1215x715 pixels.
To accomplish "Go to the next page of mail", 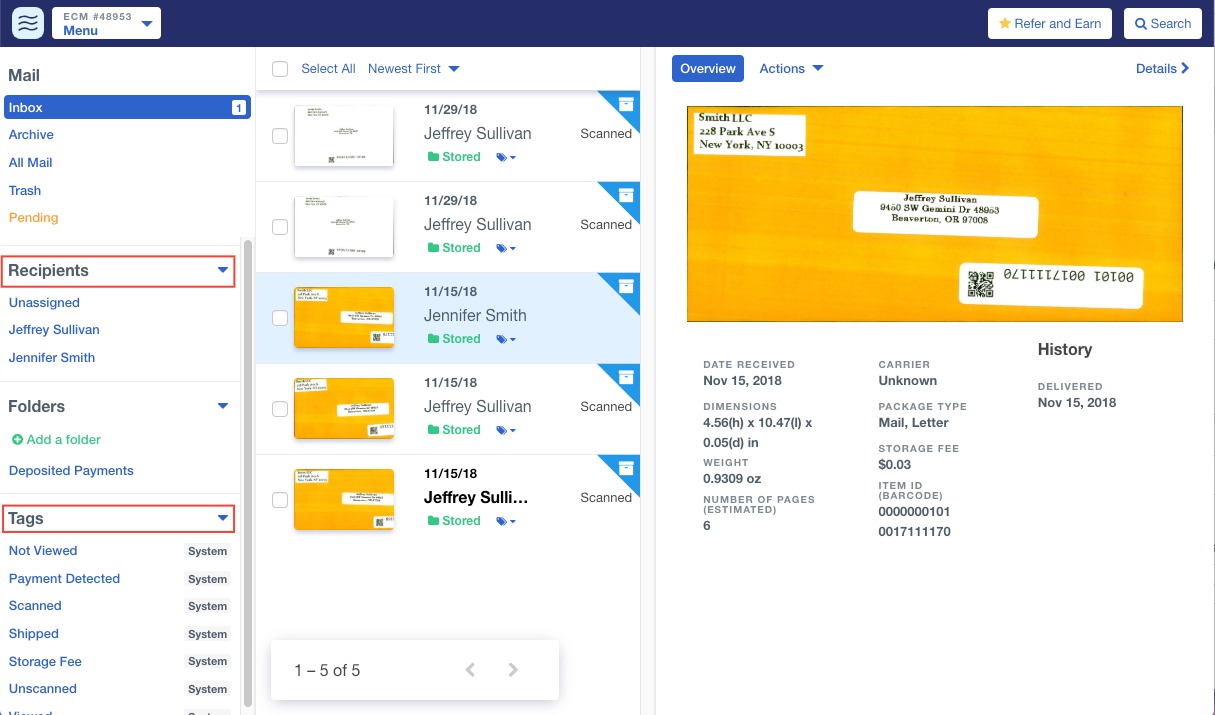I will [513, 670].
